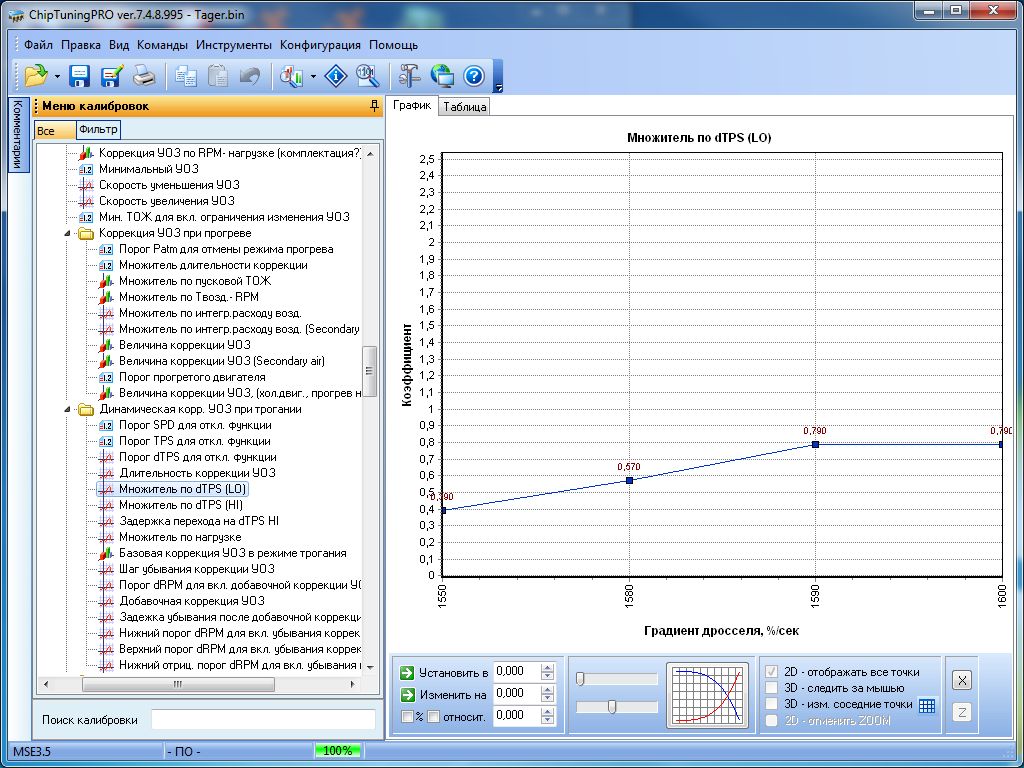
Task: Enable '3D - следить за мышью' checkbox
Action: click(771, 688)
